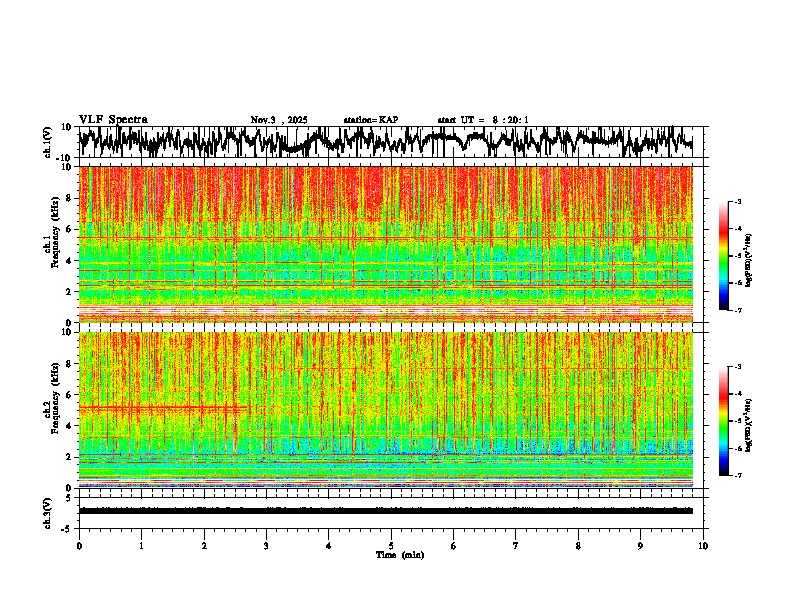Click the ch.3(V) axis label

click(48, 513)
